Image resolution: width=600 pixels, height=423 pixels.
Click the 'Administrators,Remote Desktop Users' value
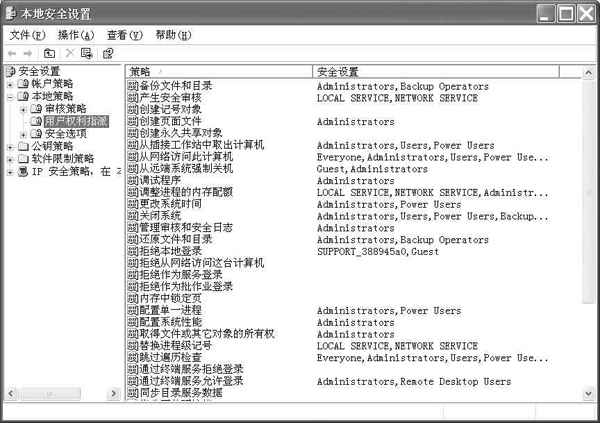(x=414, y=382)
